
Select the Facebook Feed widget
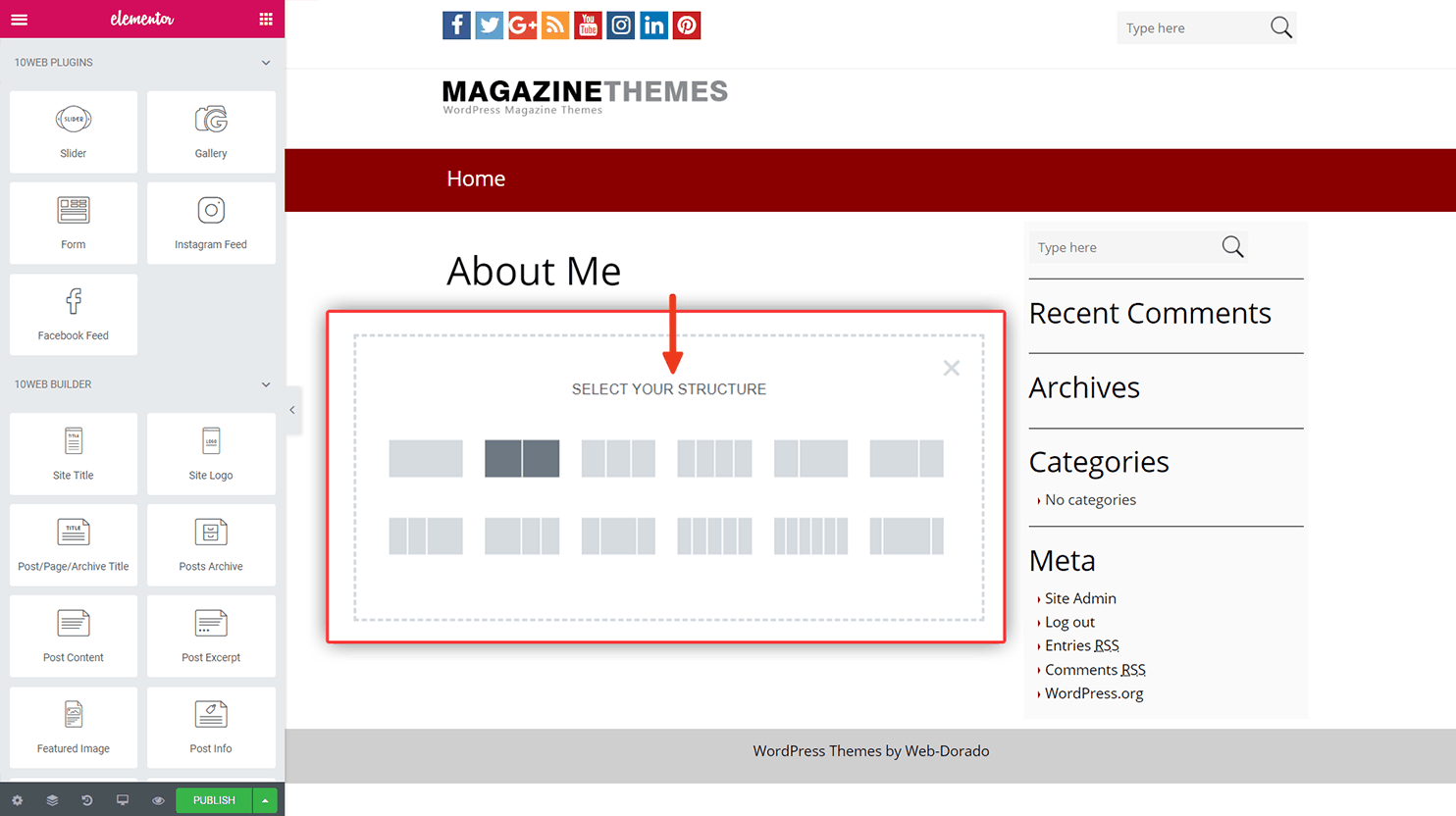pyautogui.click(x=74, y=314)
